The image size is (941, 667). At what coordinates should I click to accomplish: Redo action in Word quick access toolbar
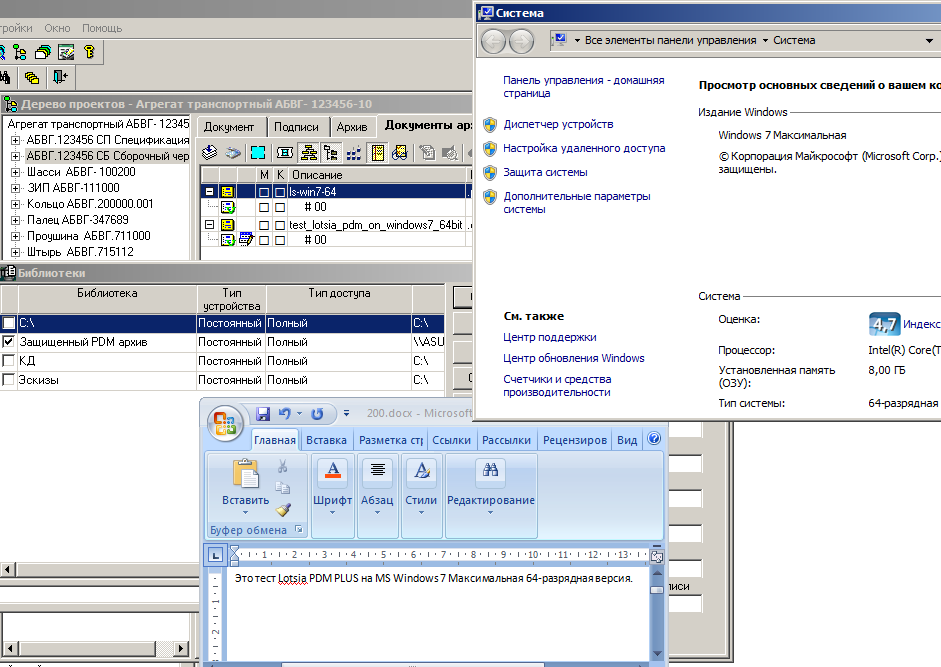(317, 414)
